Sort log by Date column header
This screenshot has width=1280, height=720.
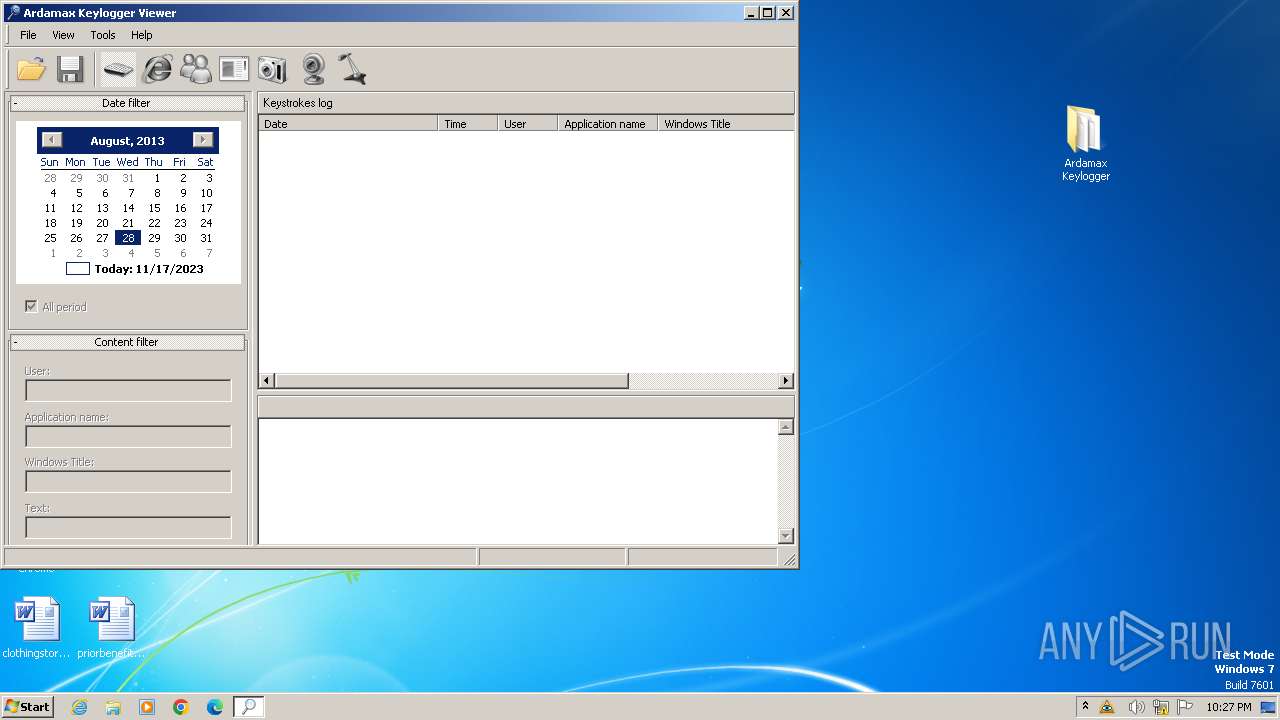(348, 124)
